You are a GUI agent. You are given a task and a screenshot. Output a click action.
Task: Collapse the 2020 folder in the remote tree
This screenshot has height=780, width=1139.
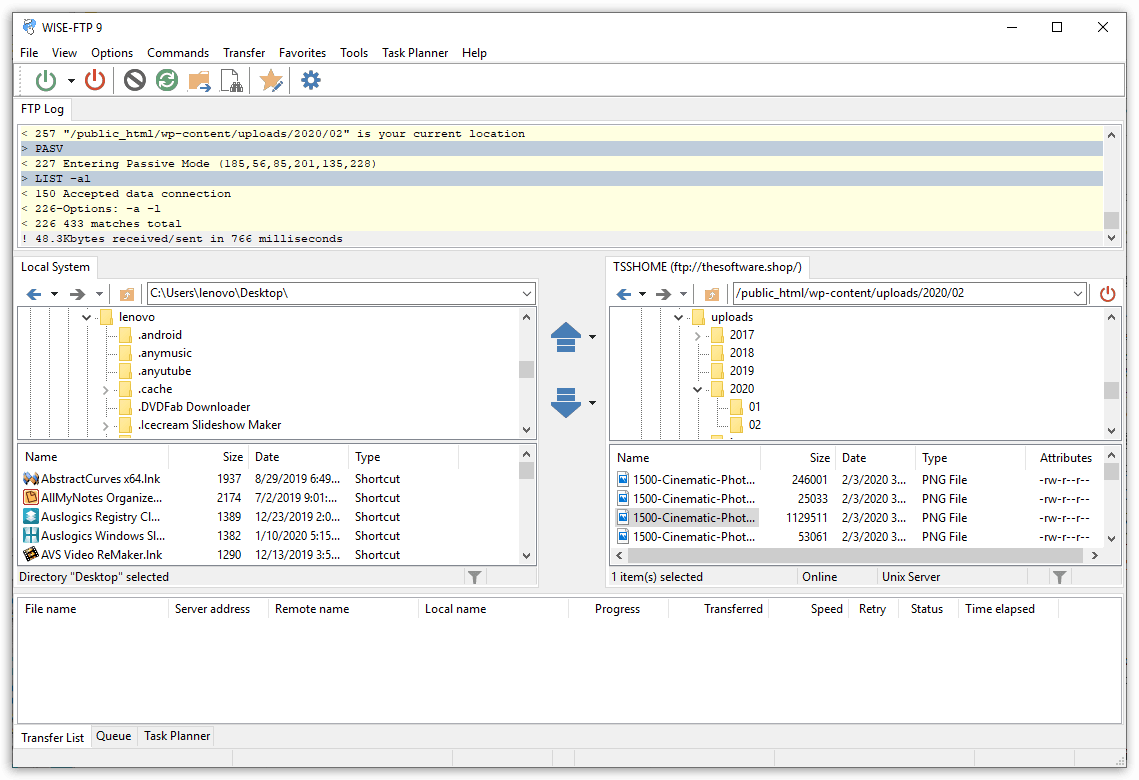pyautogui.click(x=697, y=389)
